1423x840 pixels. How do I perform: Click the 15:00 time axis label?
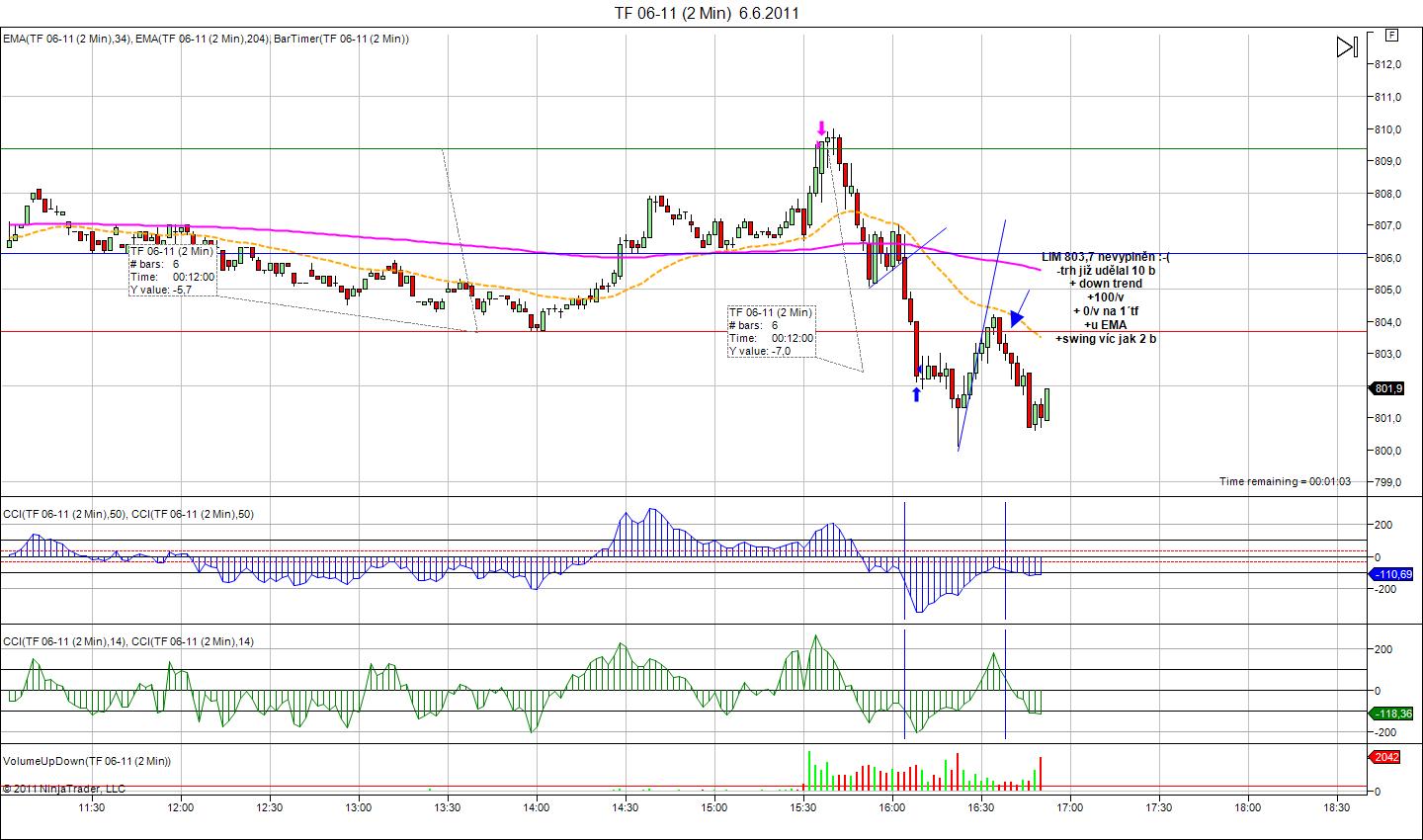[714, 807]
